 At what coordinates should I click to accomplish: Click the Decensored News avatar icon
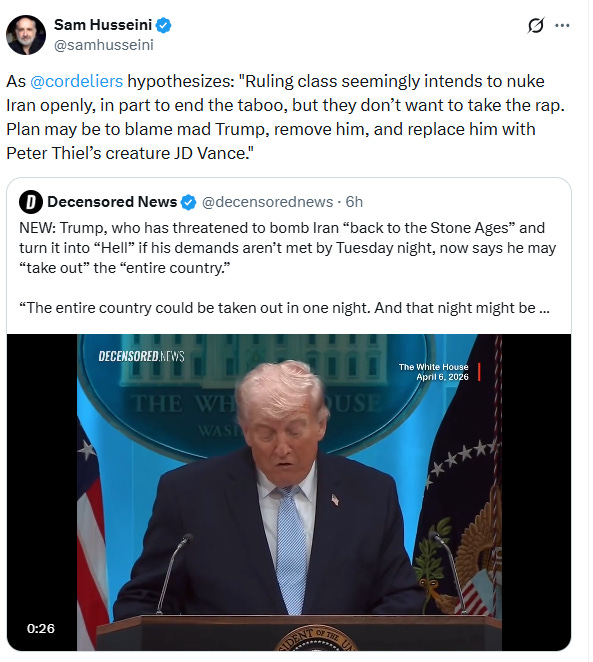(x=31, y=202)
